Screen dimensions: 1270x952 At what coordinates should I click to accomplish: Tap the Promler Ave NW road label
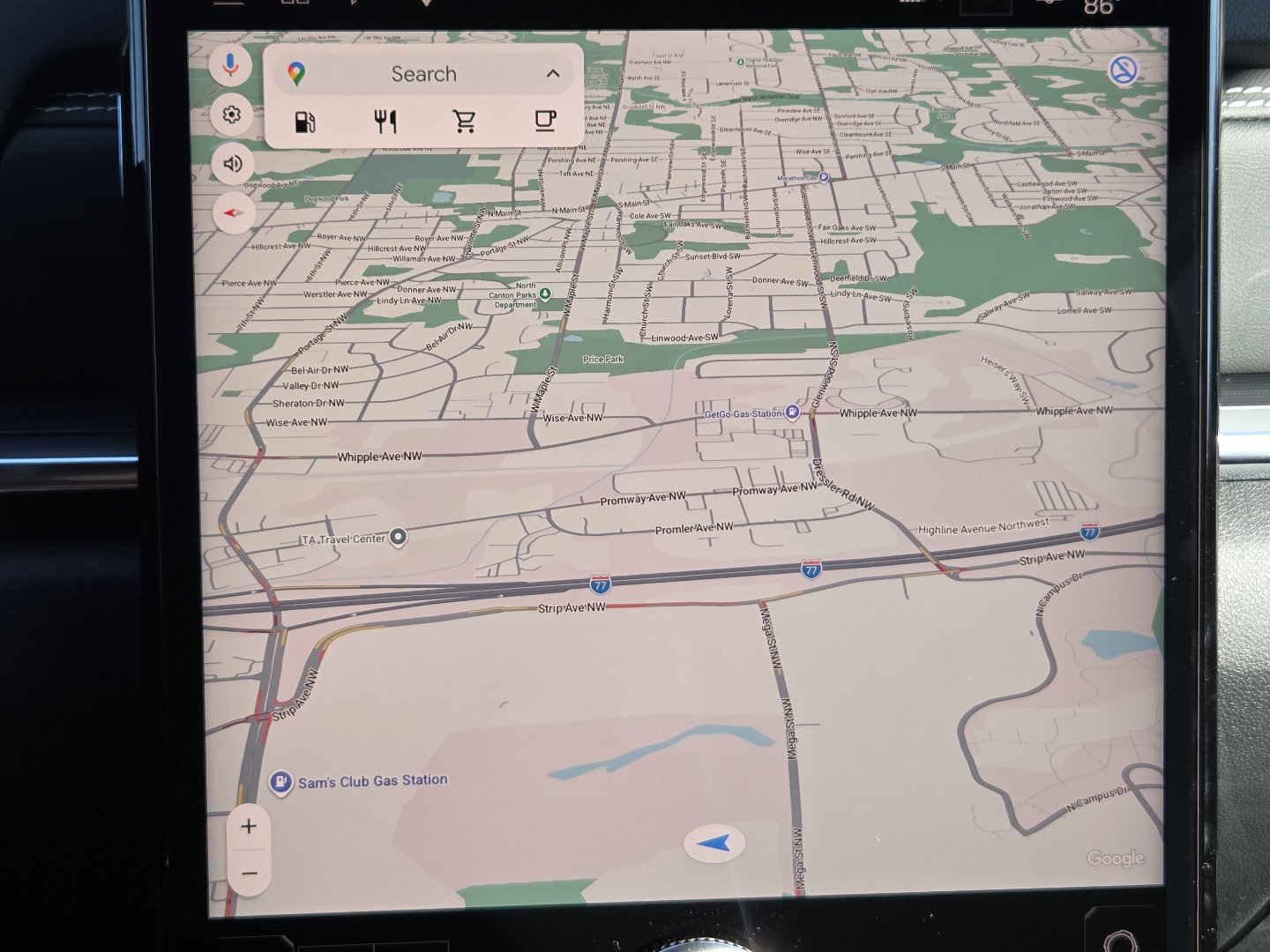tap(694, 529)
